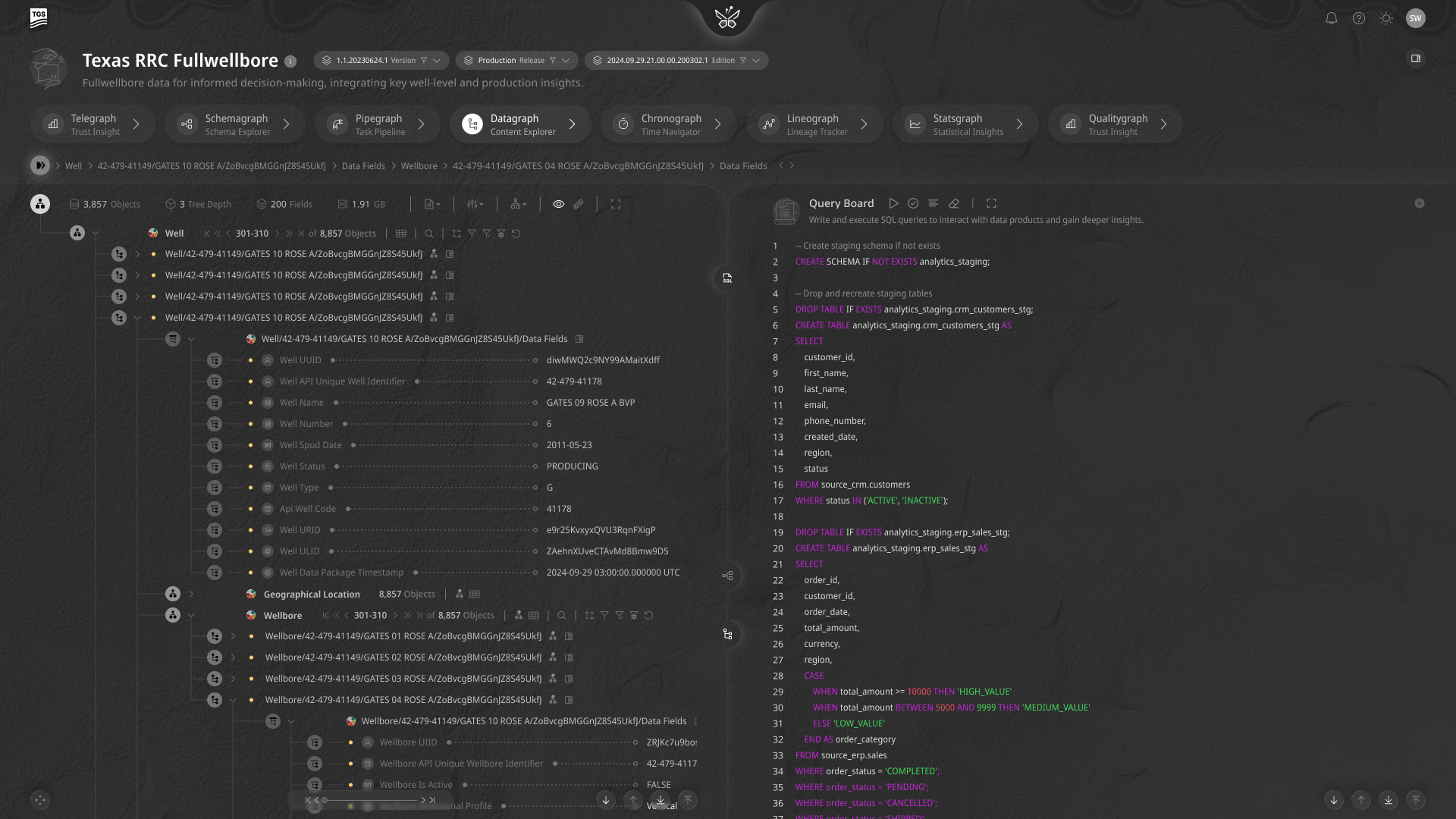The height and width of the screenshot is (819, 1456).
Task: Open notifications bell
Action: 1332,18
